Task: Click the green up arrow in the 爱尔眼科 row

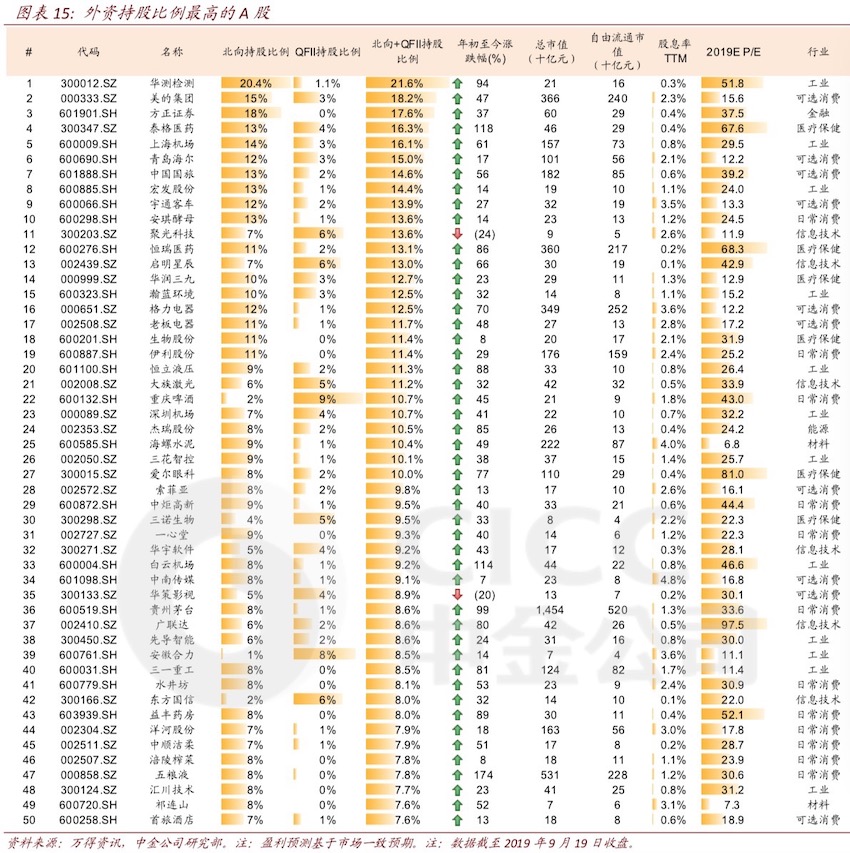Action: click(x=457, y=474)
